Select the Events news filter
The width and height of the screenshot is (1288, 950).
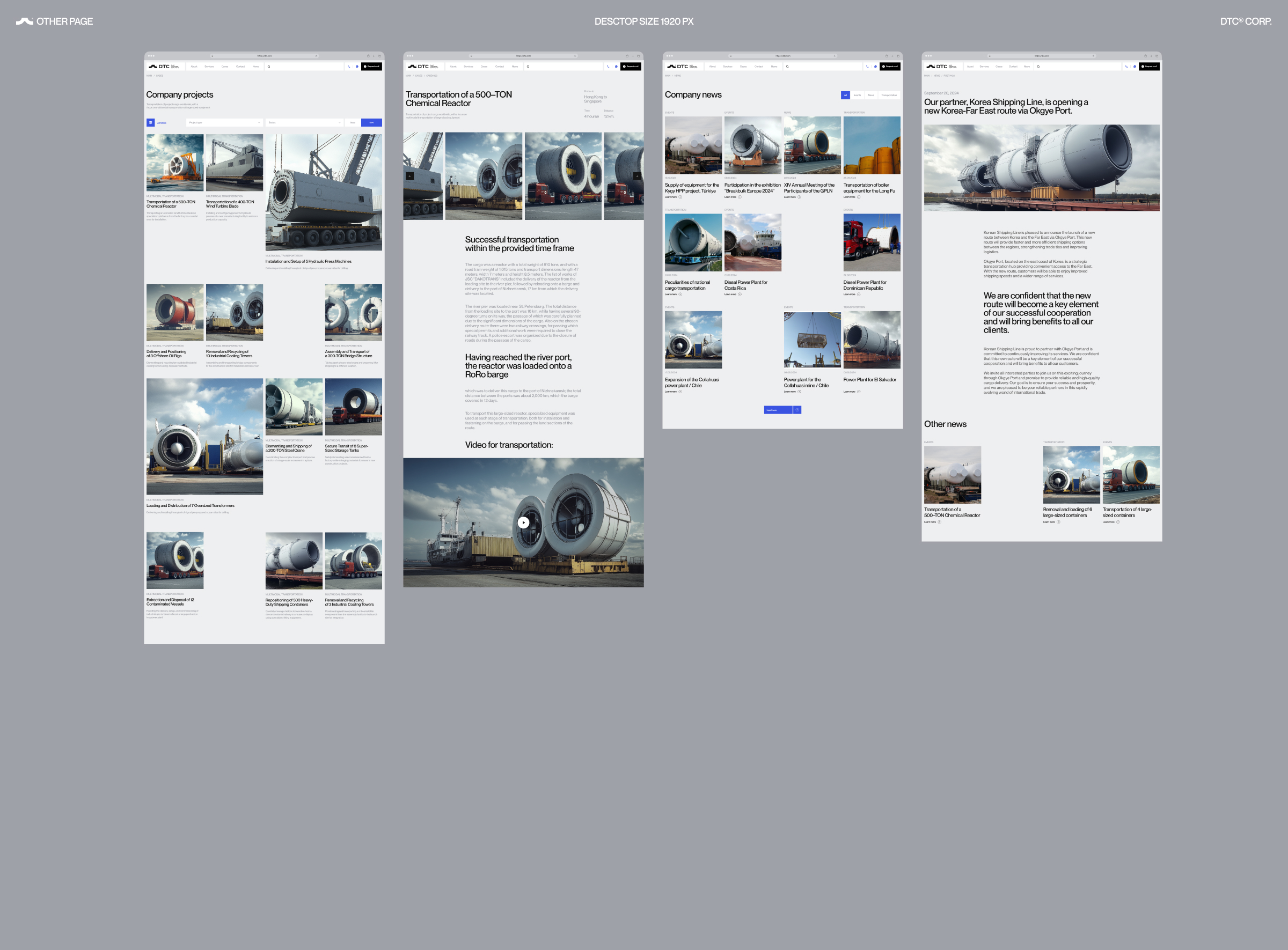[x=857, y=95]
